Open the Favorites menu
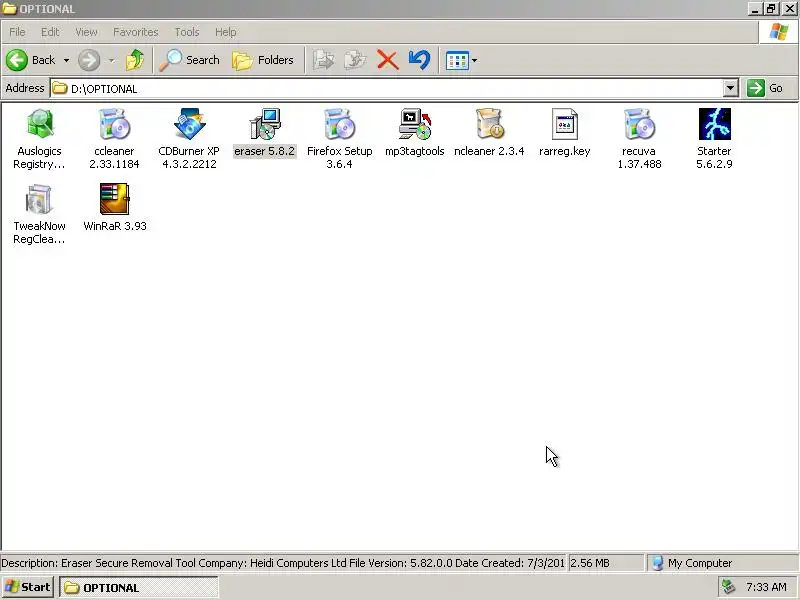Screen dimensions: 800x600 136,32
